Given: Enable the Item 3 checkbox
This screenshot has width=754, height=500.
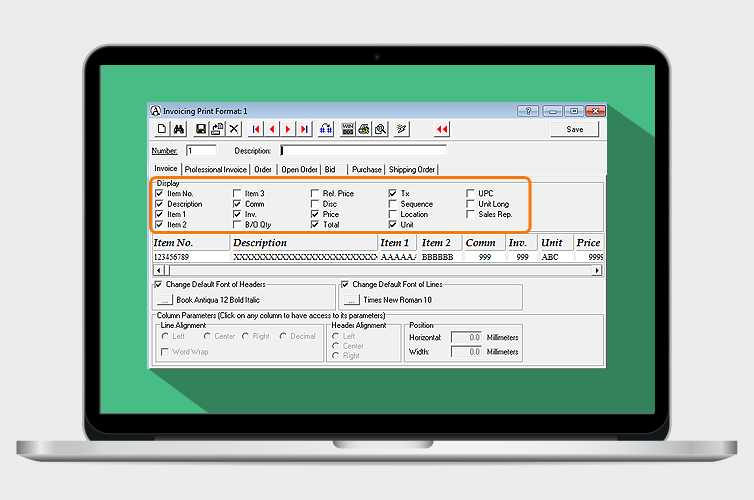Looking at the screenshot, I should [x=237, y=193].
